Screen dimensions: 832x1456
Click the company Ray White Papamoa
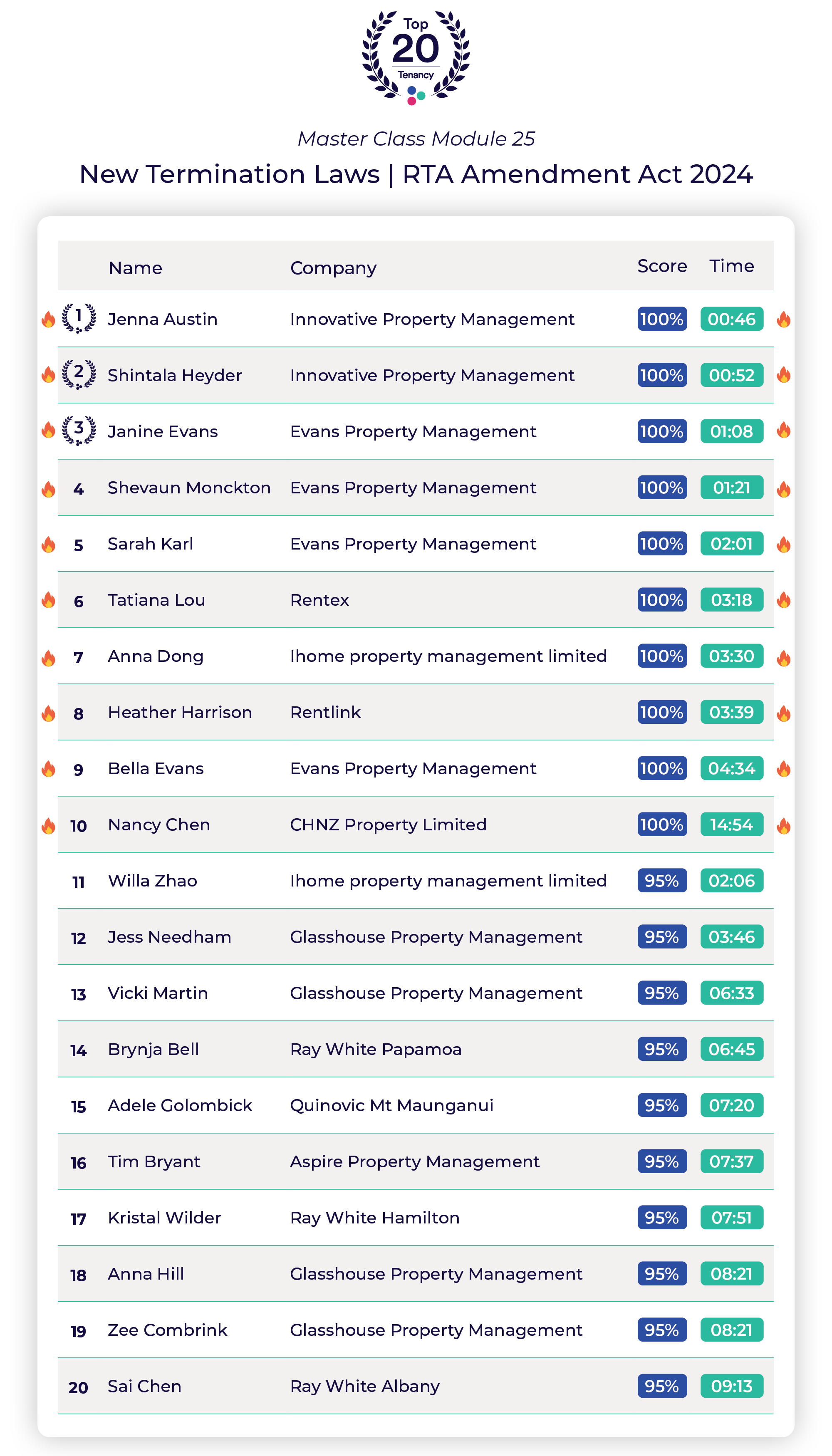click(x=375, y=1049)
